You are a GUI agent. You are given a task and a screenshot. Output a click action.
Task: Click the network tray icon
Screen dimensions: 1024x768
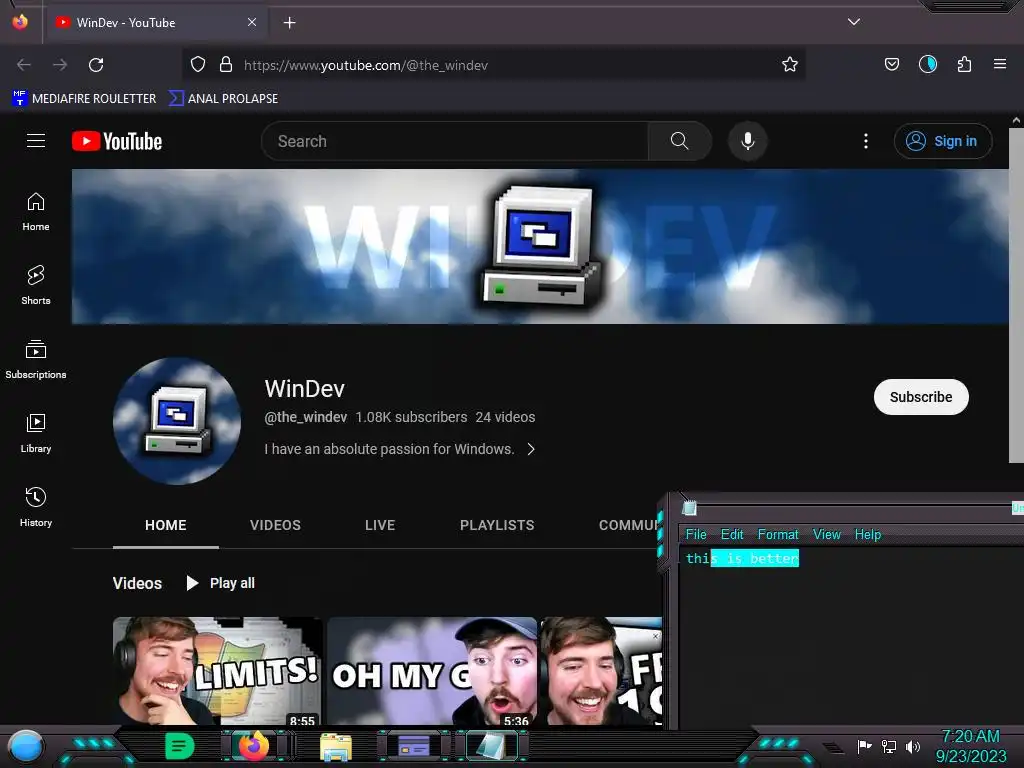[x=889, y=746]
